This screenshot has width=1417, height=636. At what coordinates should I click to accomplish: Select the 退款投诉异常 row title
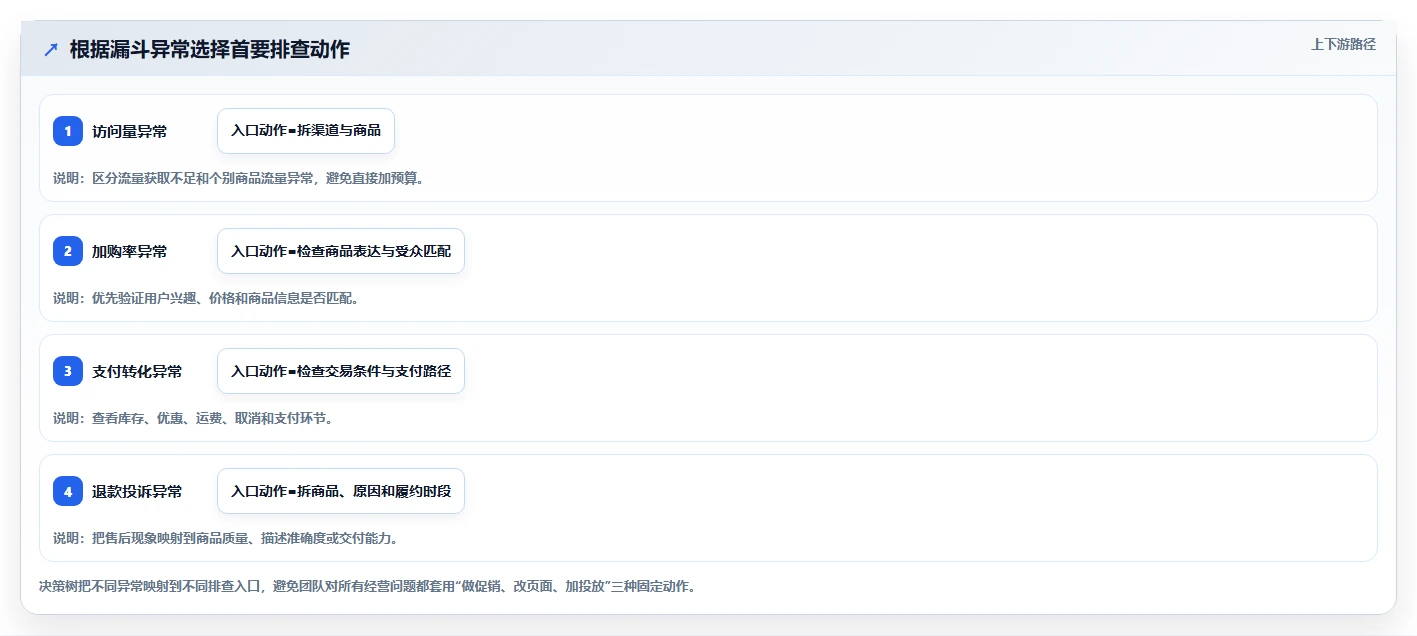(137, 491)
